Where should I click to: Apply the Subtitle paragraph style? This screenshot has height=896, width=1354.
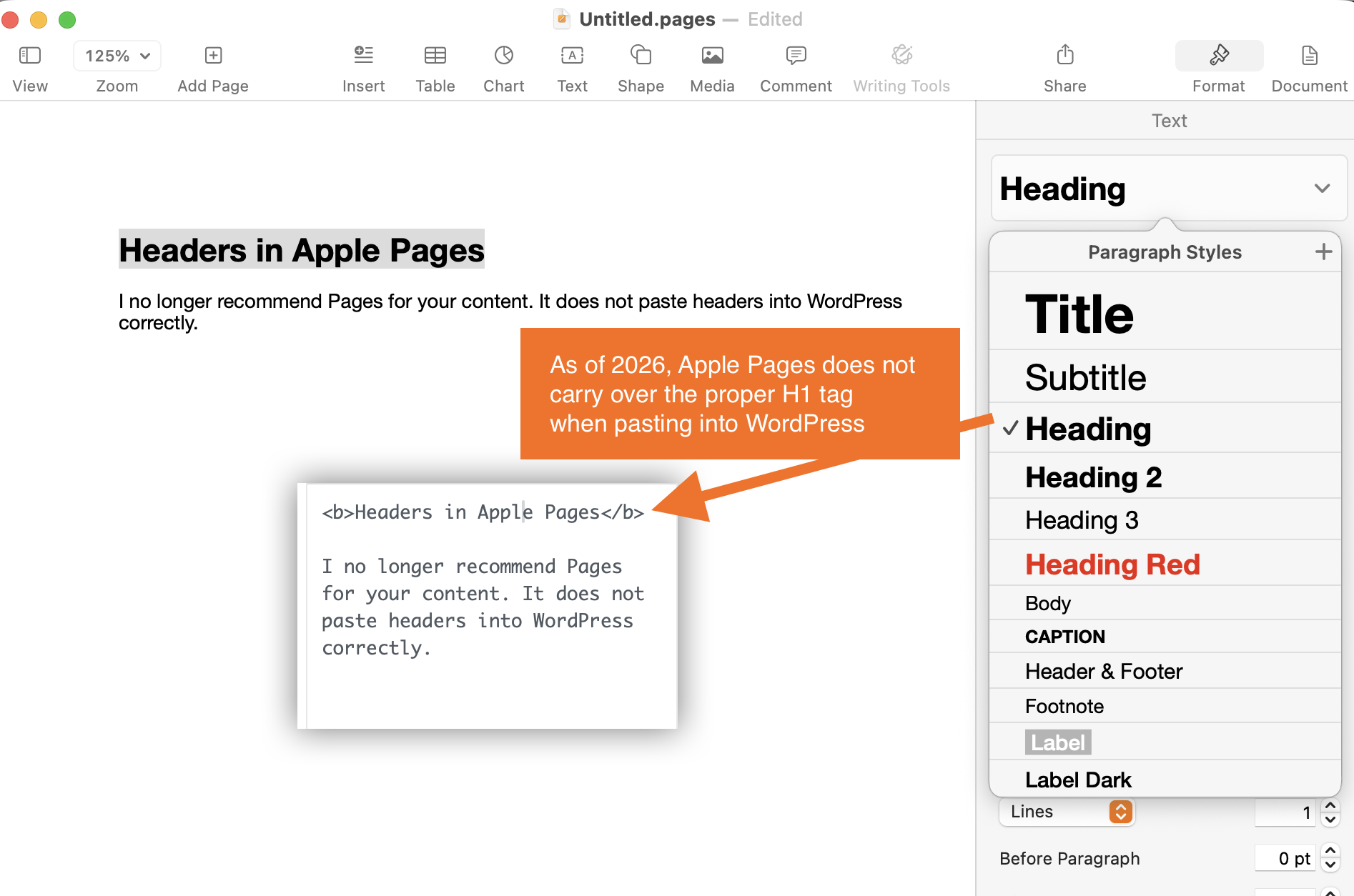pos(1165,377)
